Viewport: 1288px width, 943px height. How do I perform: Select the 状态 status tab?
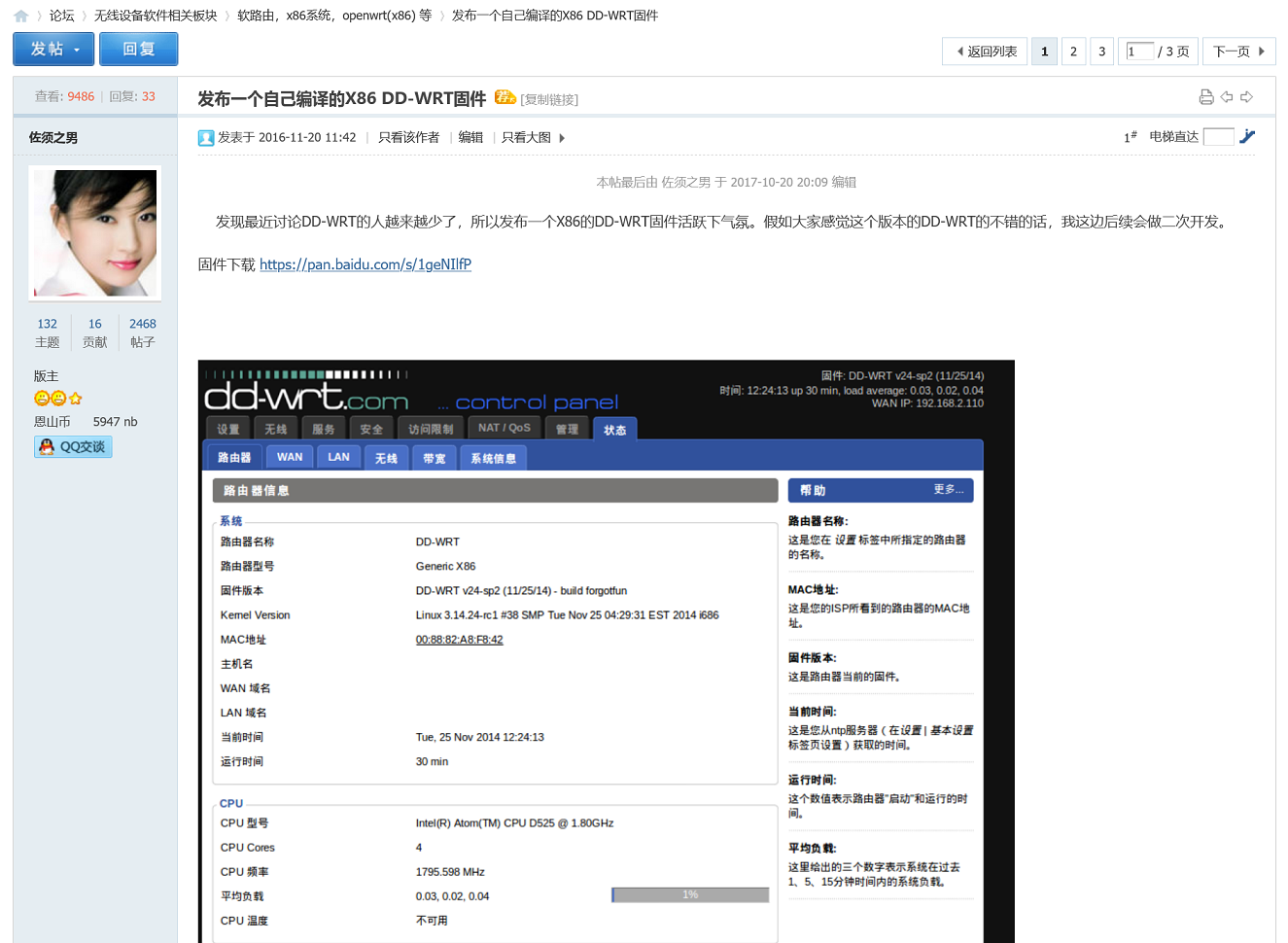tap(614, 429)
